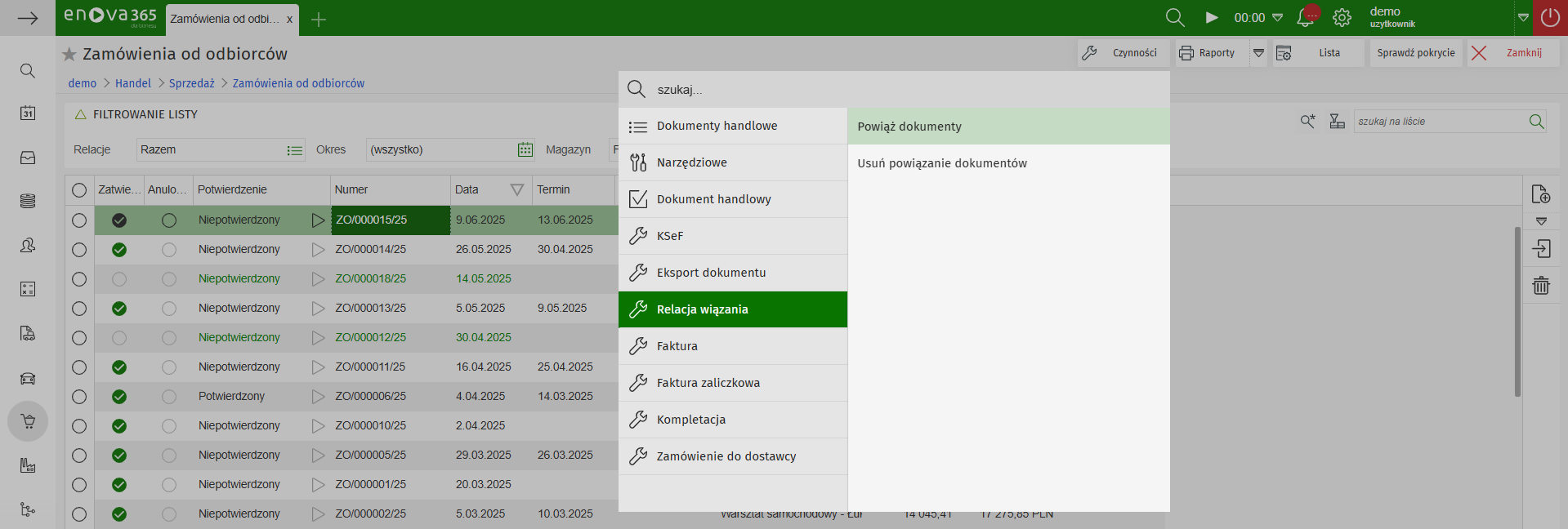Click the trash delete icon

[x=1540, y=286]
